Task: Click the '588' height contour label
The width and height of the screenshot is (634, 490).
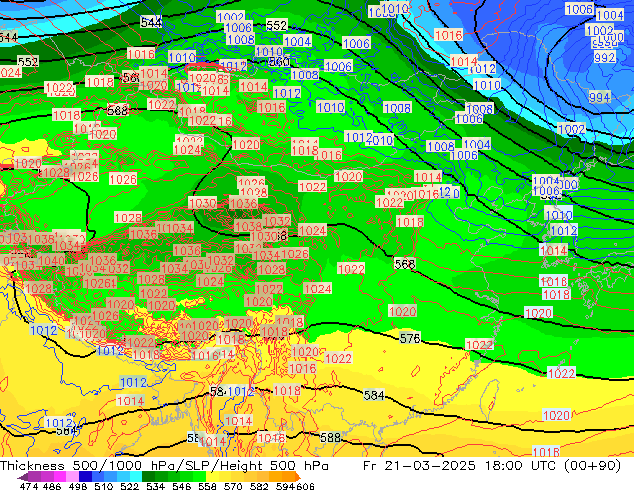Action: (x=330, y=438)
